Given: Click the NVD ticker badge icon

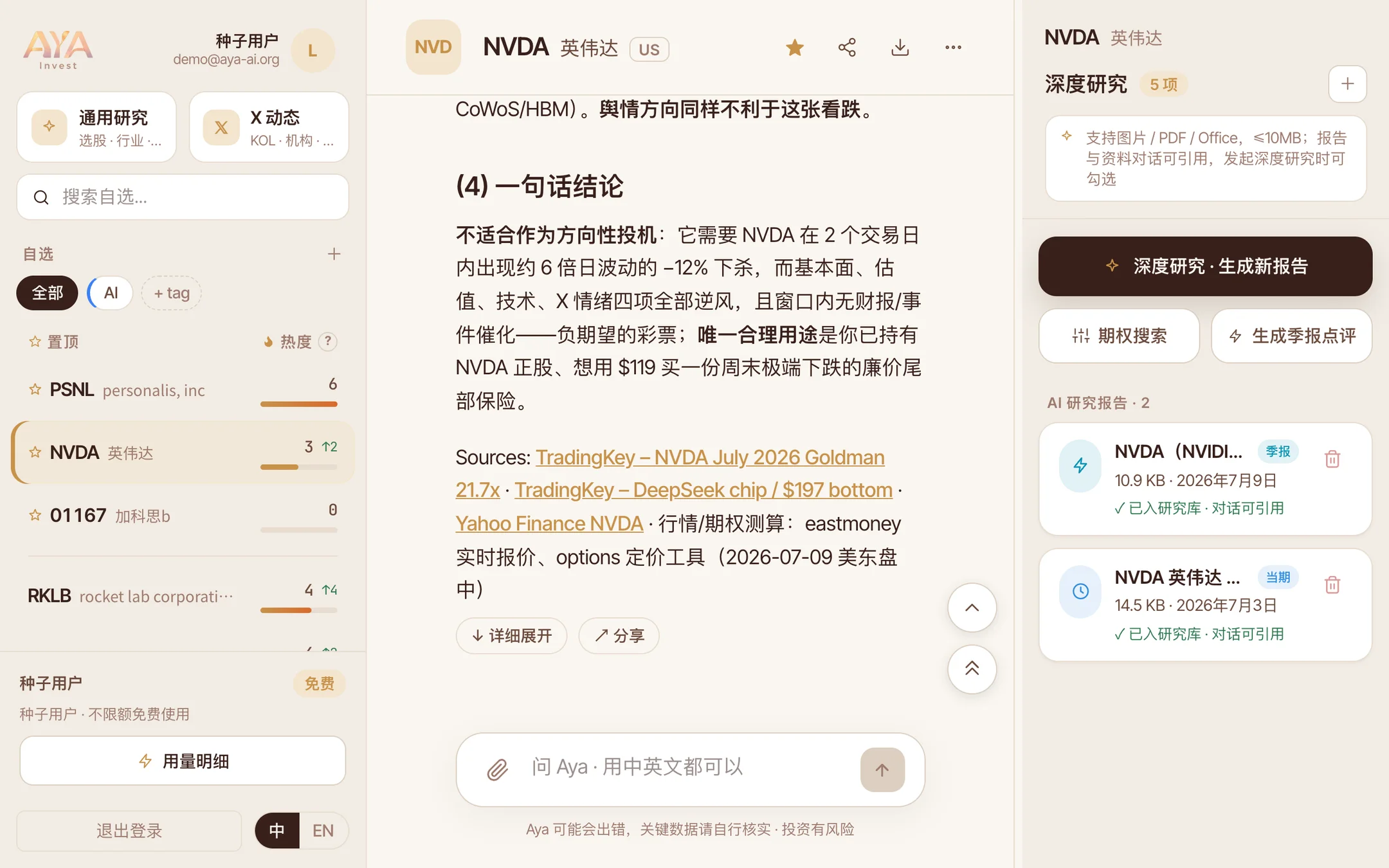Looking at the screenshot, I should click(433, 47).
